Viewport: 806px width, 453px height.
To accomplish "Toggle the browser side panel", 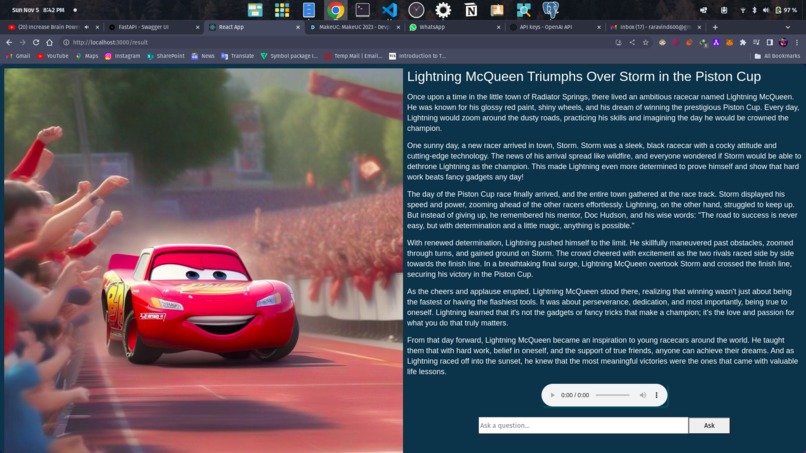I will [x=770, y=42].
